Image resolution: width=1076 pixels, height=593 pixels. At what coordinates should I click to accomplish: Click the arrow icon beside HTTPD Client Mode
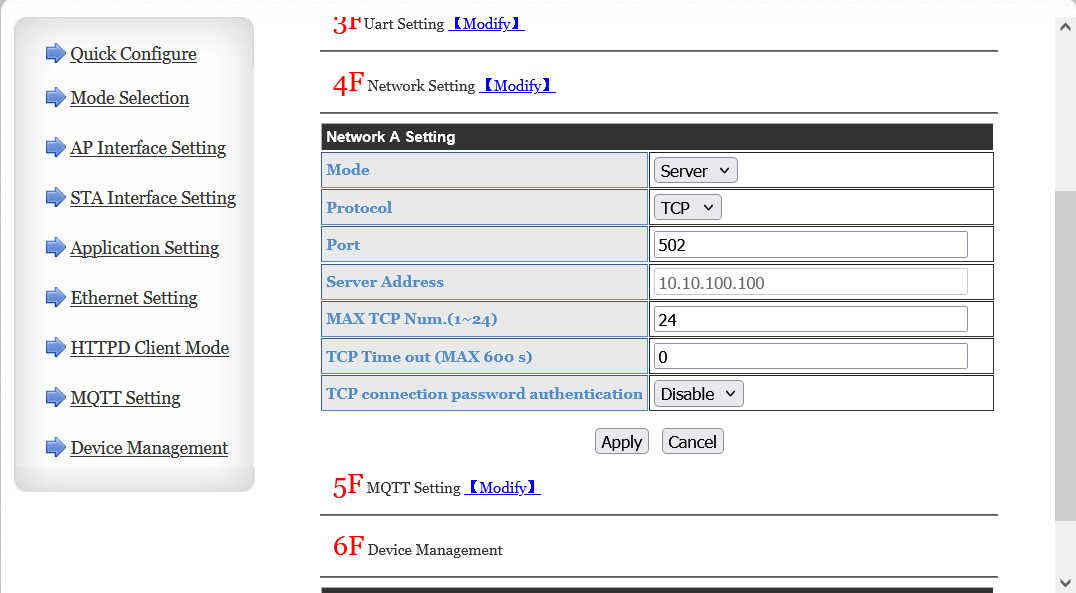(55, 347)
